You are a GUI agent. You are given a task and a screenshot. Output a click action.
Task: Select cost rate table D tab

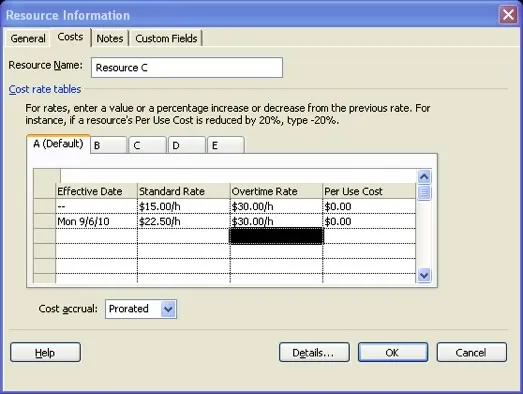(186, 145)
